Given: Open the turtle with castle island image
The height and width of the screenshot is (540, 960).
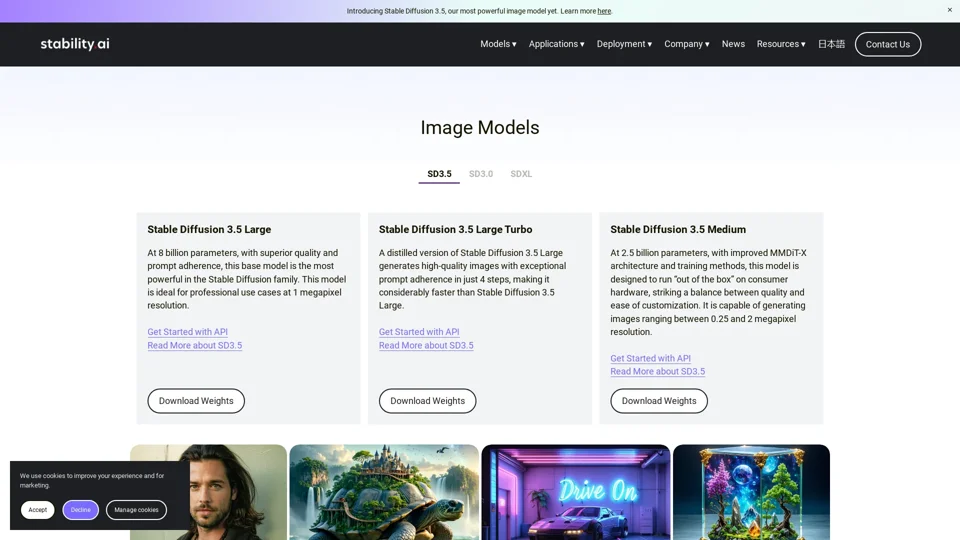Looking at the screenshot, I should click(384, 492).
